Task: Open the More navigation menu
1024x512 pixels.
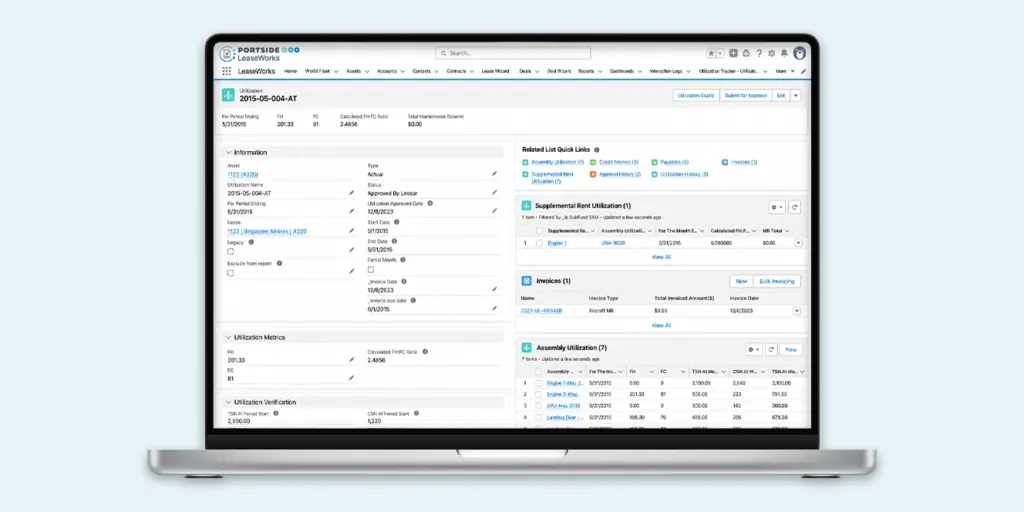Action: [785, 71]
